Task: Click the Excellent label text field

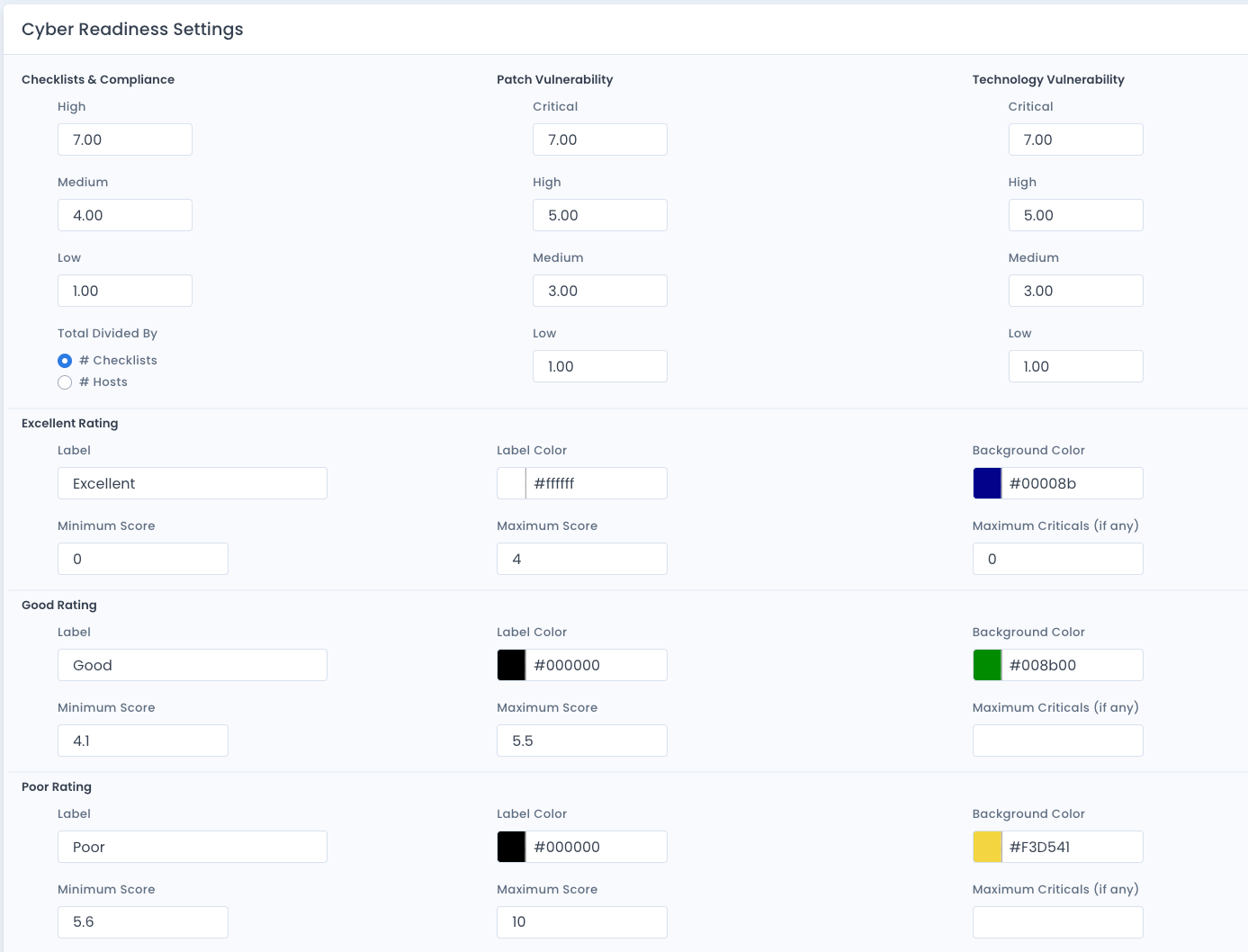Action: 193,483
